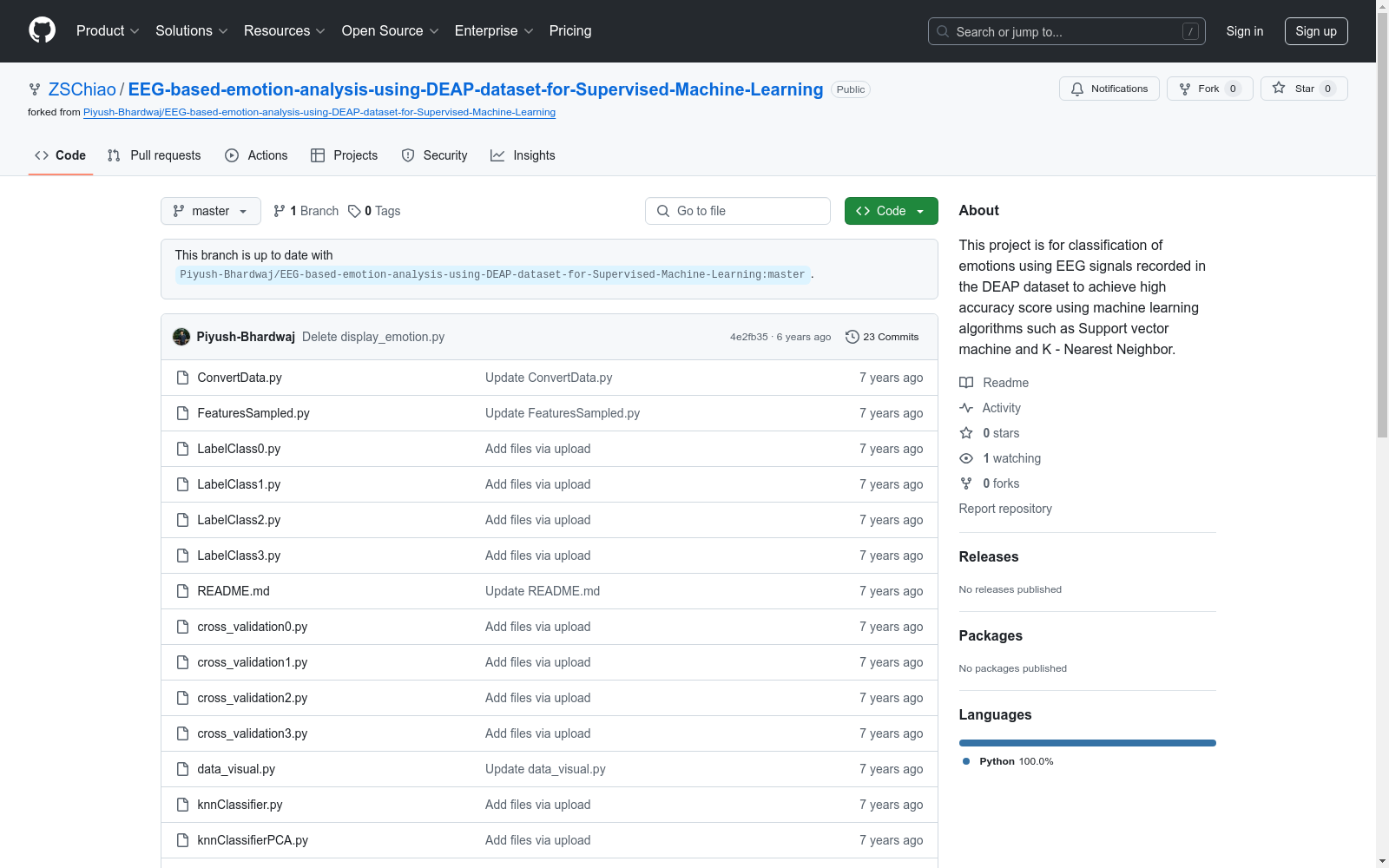Click the file icon beside data_visual.py

click(x=182, y=769)
